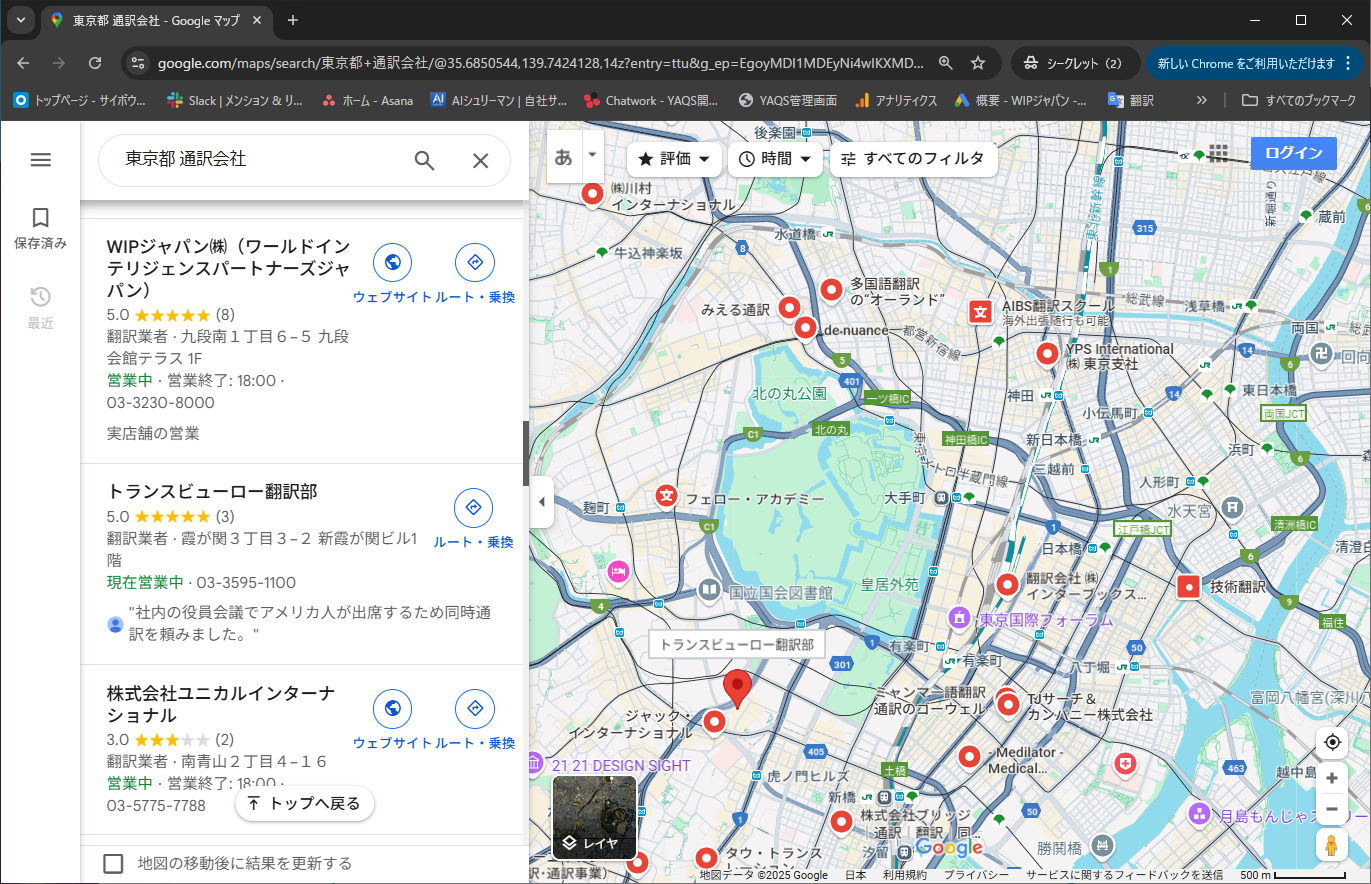This screenshot has height=884, width=1371.
Task: Click the 東京都 通訳会社 search input field
Action: tap(260, 160)
